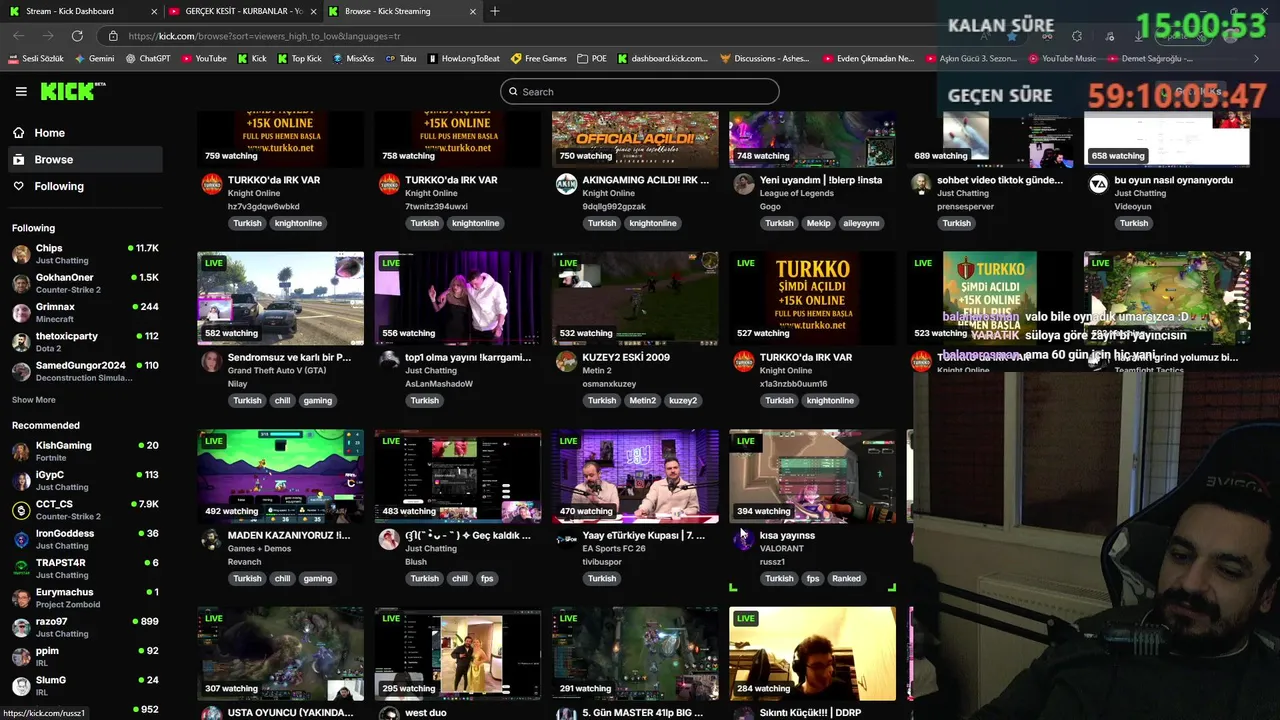Close the Browse - Kick Streaming tab
1280x720 pixels.
tap(473, 11)
